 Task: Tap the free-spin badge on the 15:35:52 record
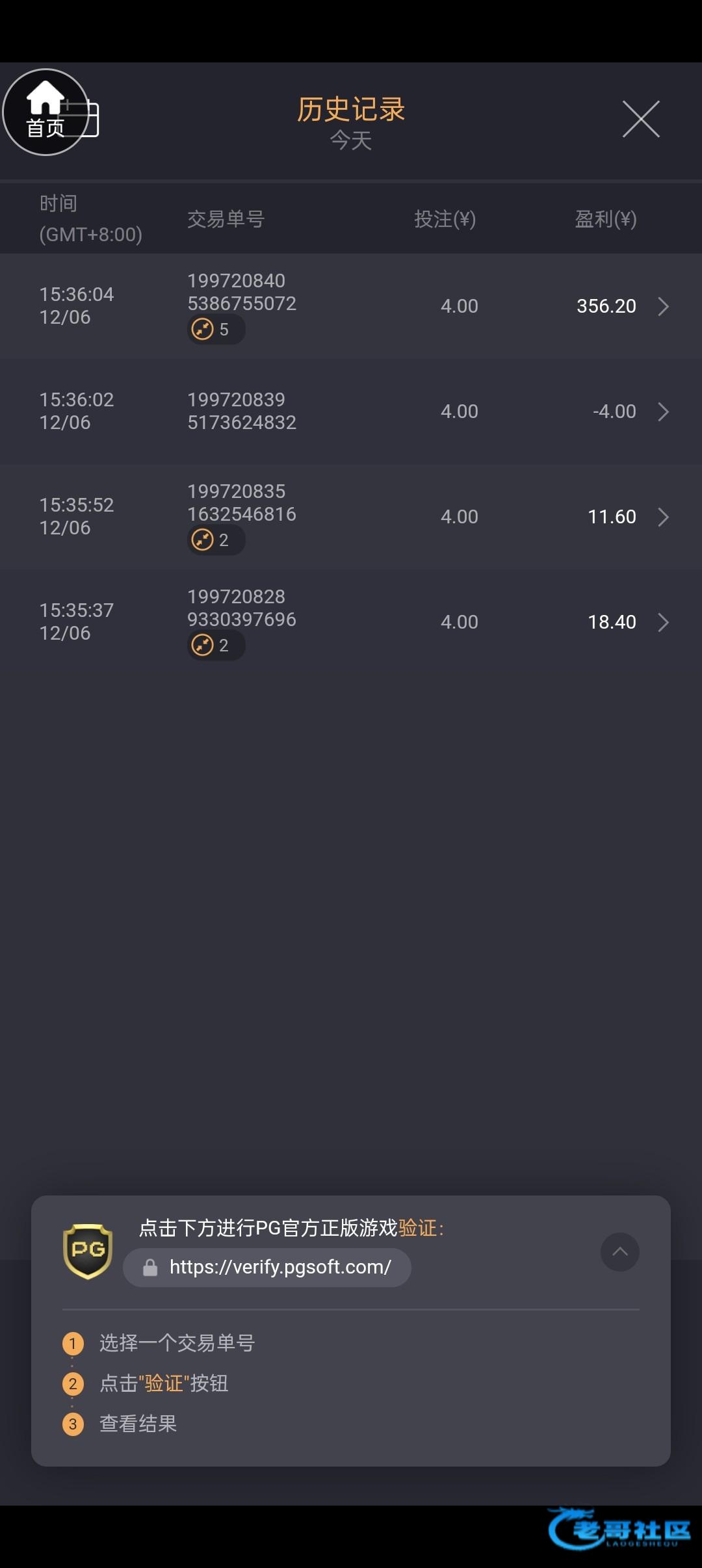click(216, 540)
